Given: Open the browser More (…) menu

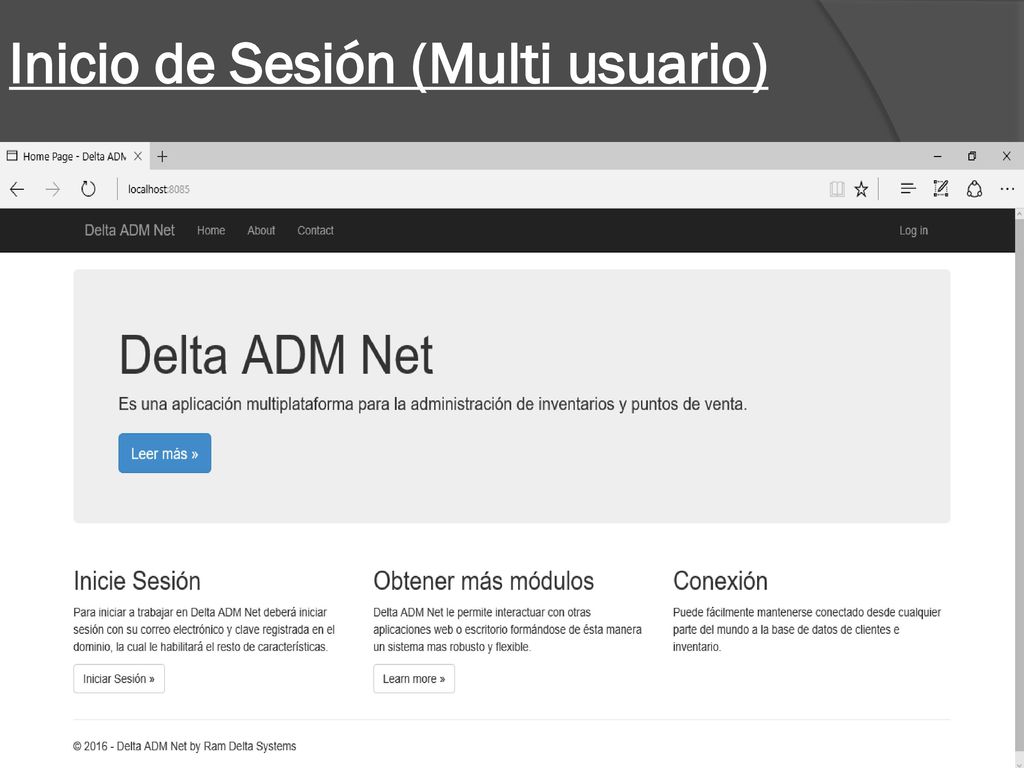Looking at the screenshot, I should pyautogui.click(x=1007, y=189).
